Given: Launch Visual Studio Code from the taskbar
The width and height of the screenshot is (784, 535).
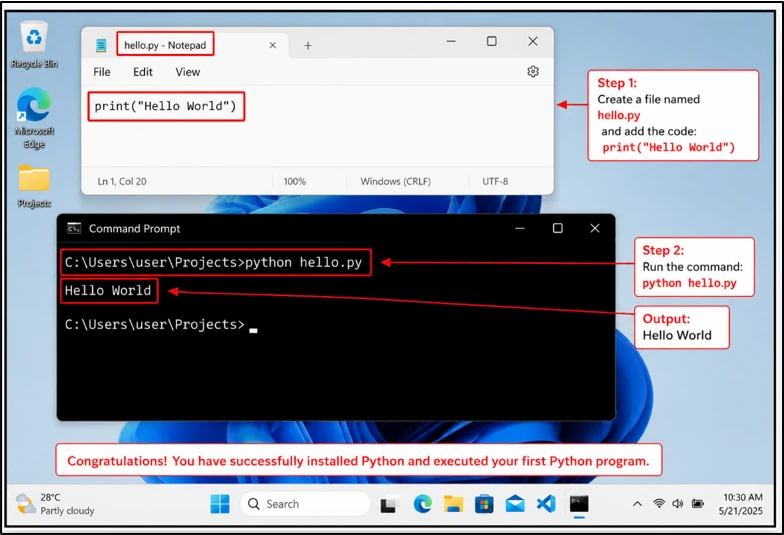Looking at the screenshot, I should click(x=546, y=504).
